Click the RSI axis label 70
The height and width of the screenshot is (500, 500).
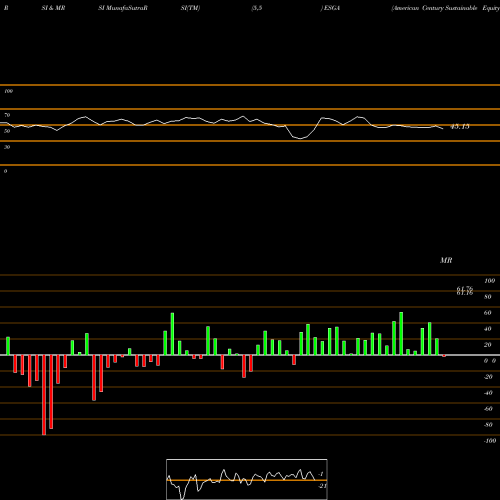(x=7, y=115)
